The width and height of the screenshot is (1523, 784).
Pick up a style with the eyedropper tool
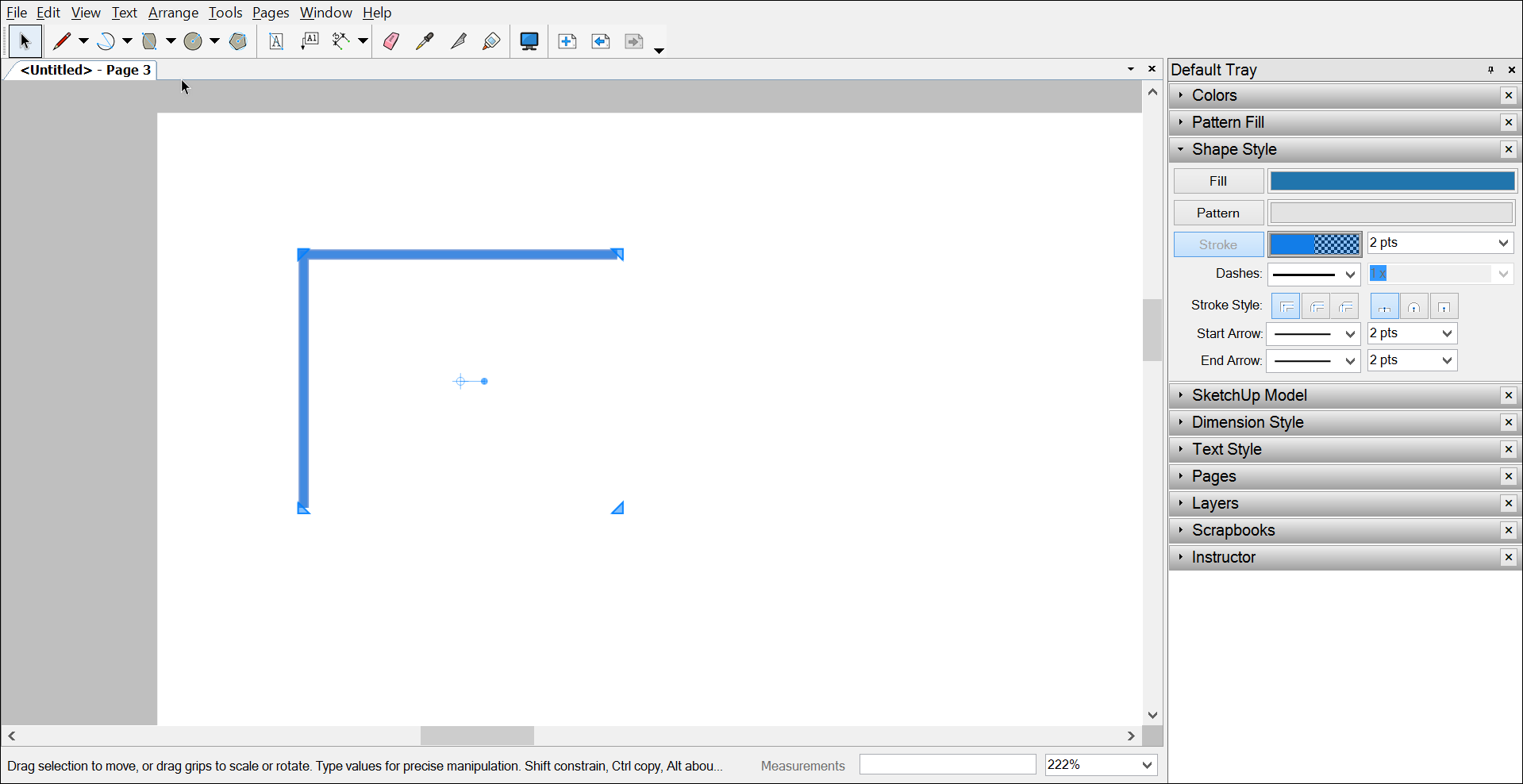tap(425, 41)
